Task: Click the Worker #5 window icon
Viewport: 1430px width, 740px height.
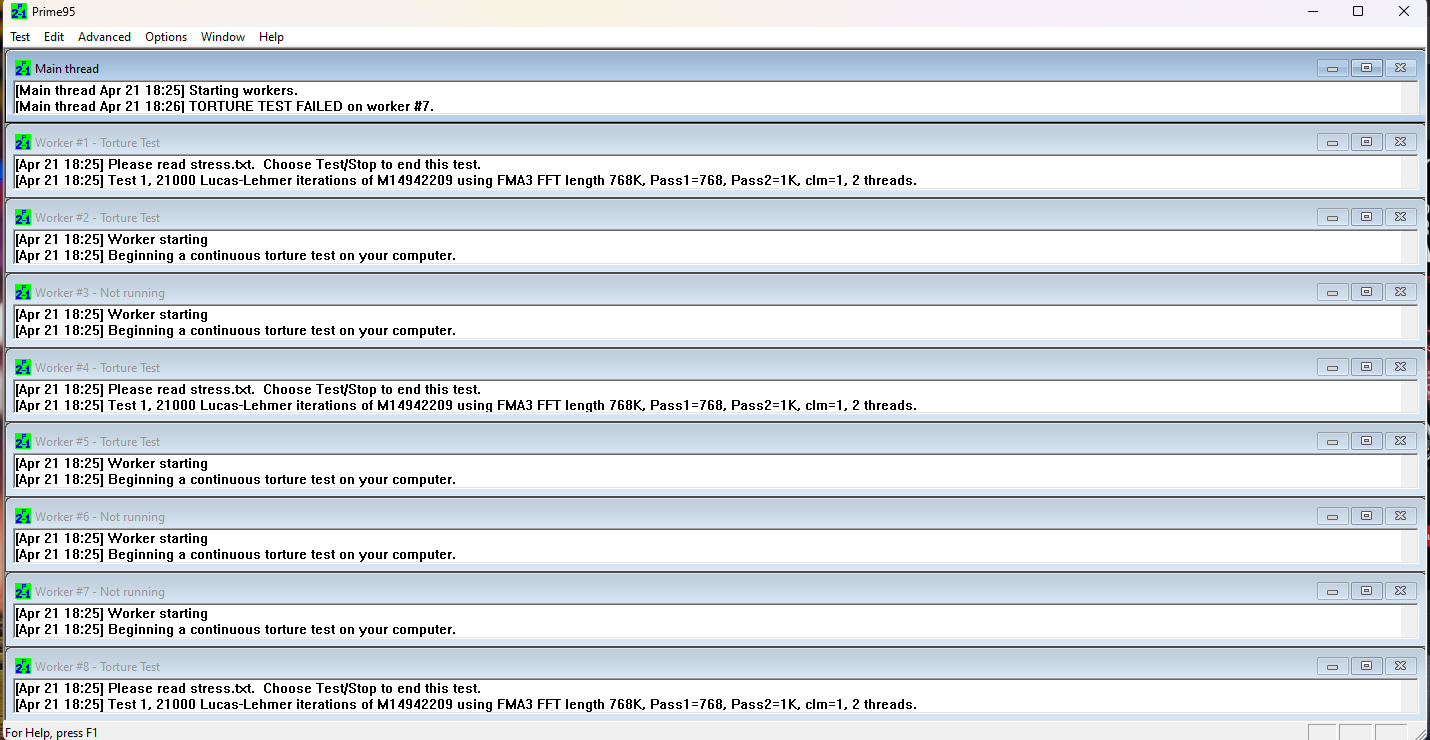Action: 23,441
